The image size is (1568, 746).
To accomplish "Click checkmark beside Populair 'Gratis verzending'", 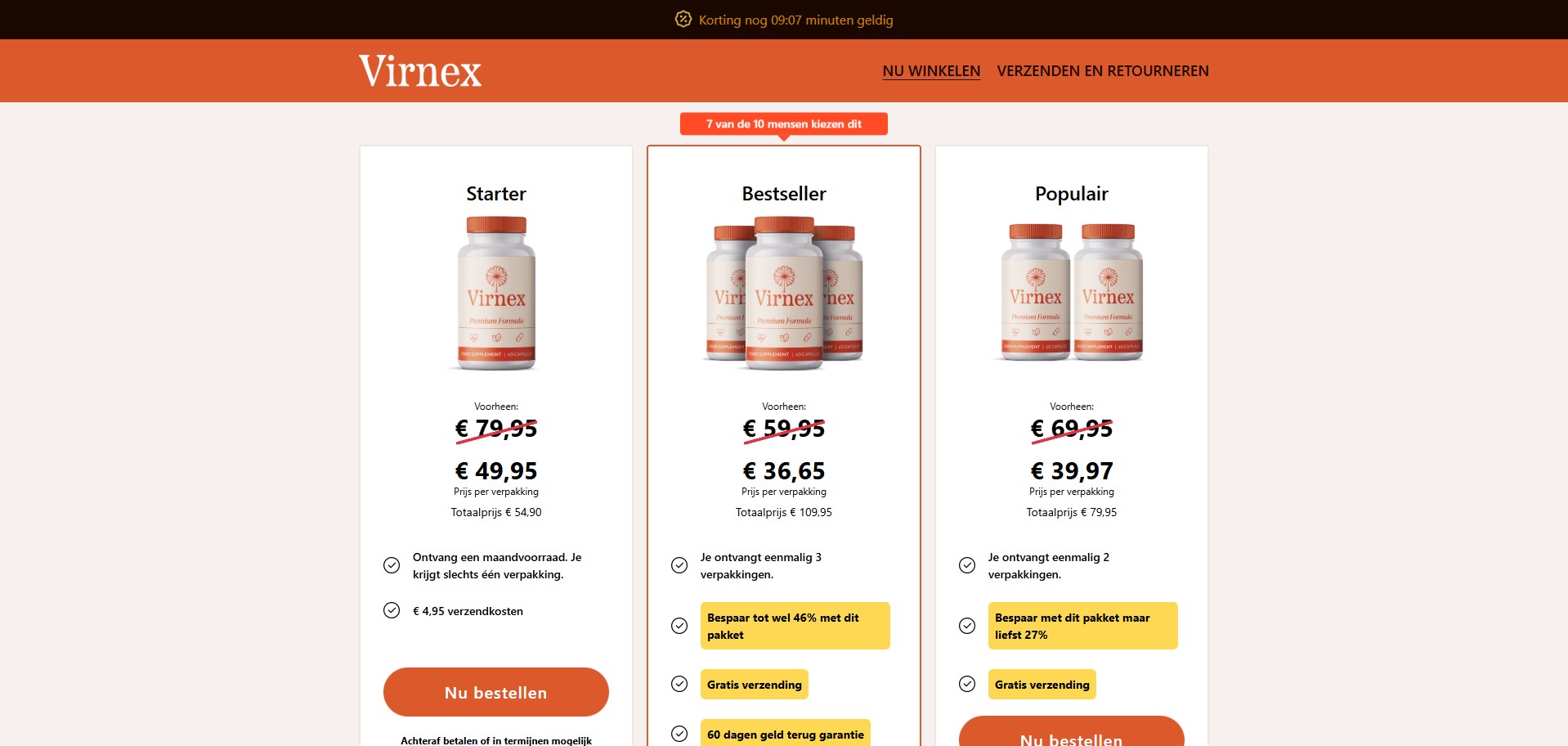I will (967, 684).
